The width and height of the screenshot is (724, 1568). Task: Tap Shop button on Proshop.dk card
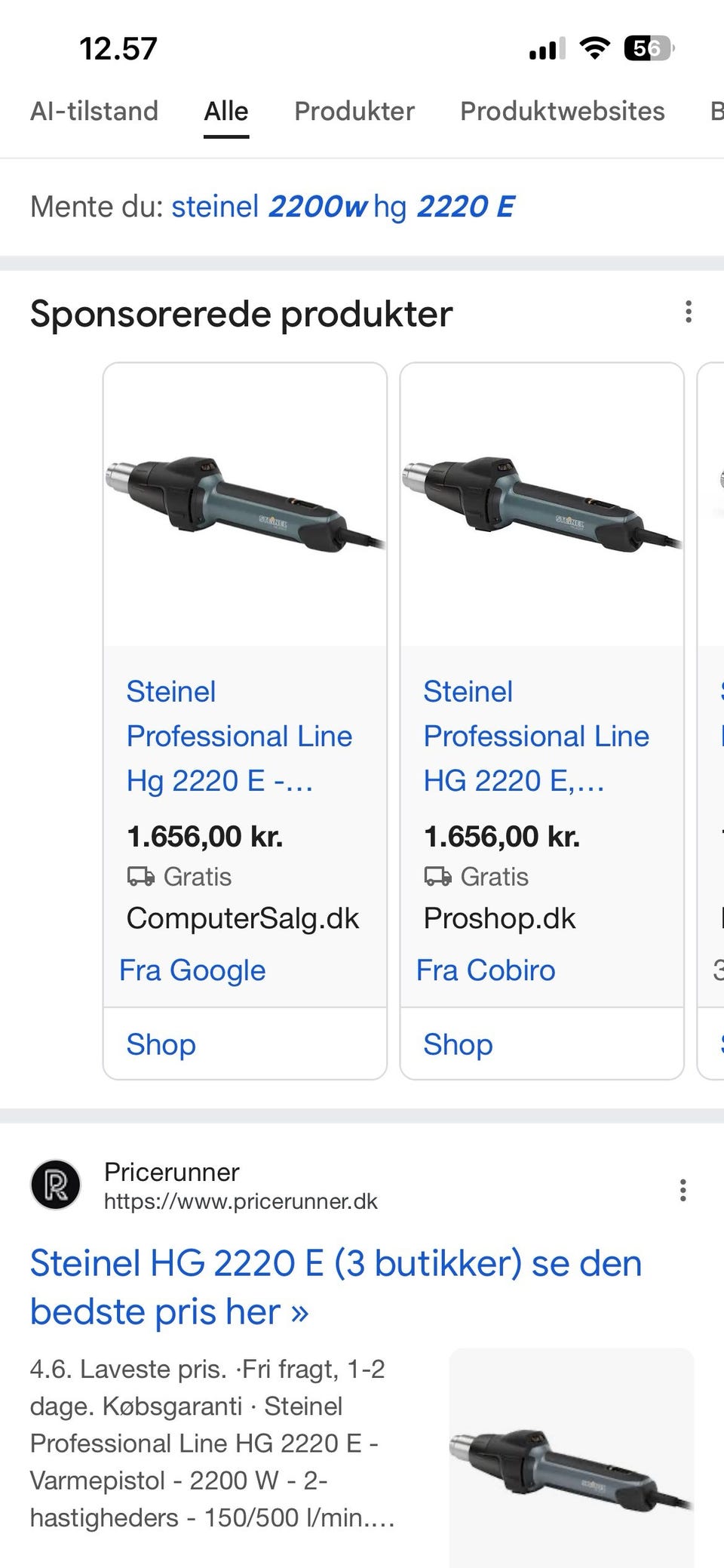458,1044
